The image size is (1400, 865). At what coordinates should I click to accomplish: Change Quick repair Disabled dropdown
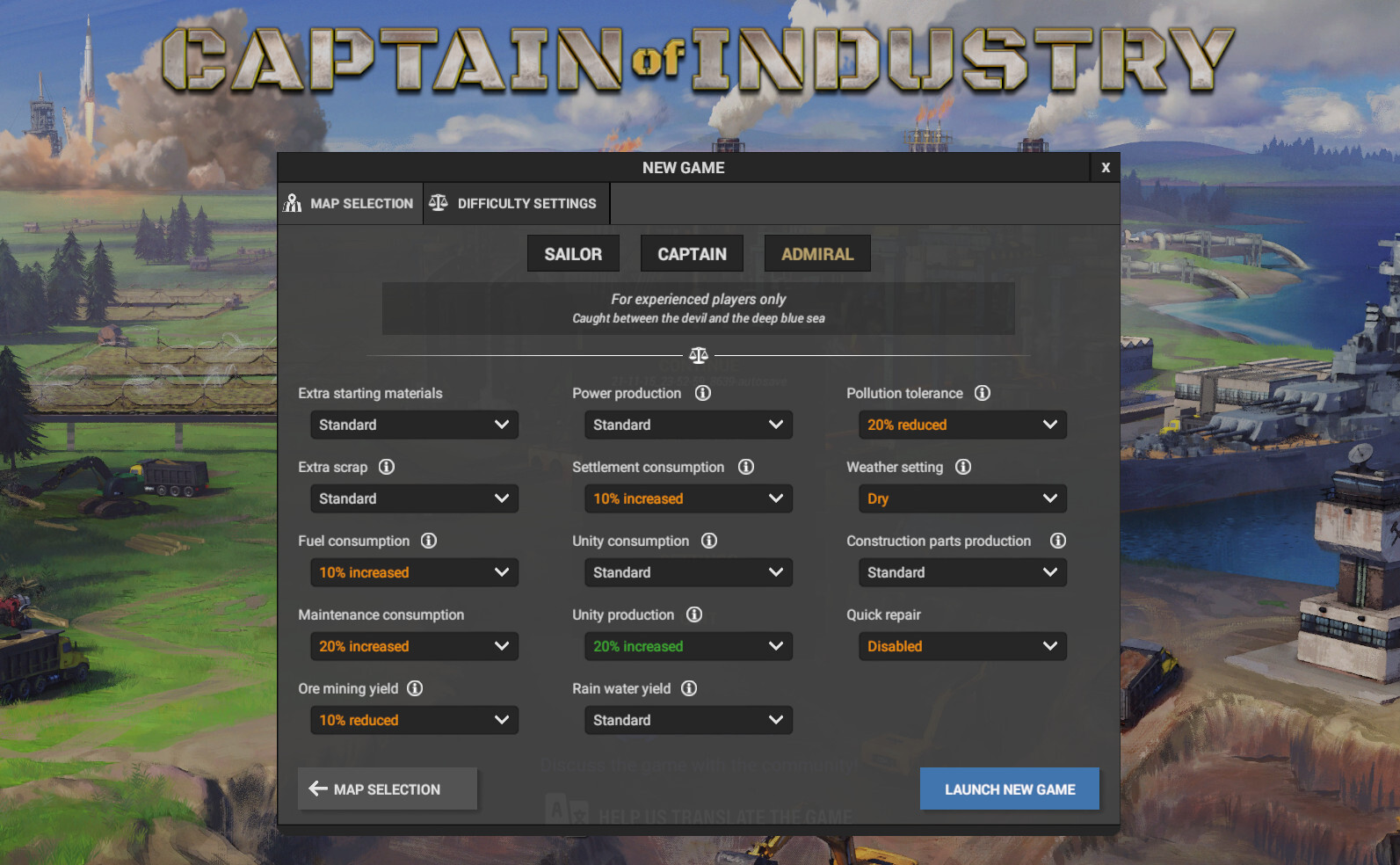tap(962, 646)
